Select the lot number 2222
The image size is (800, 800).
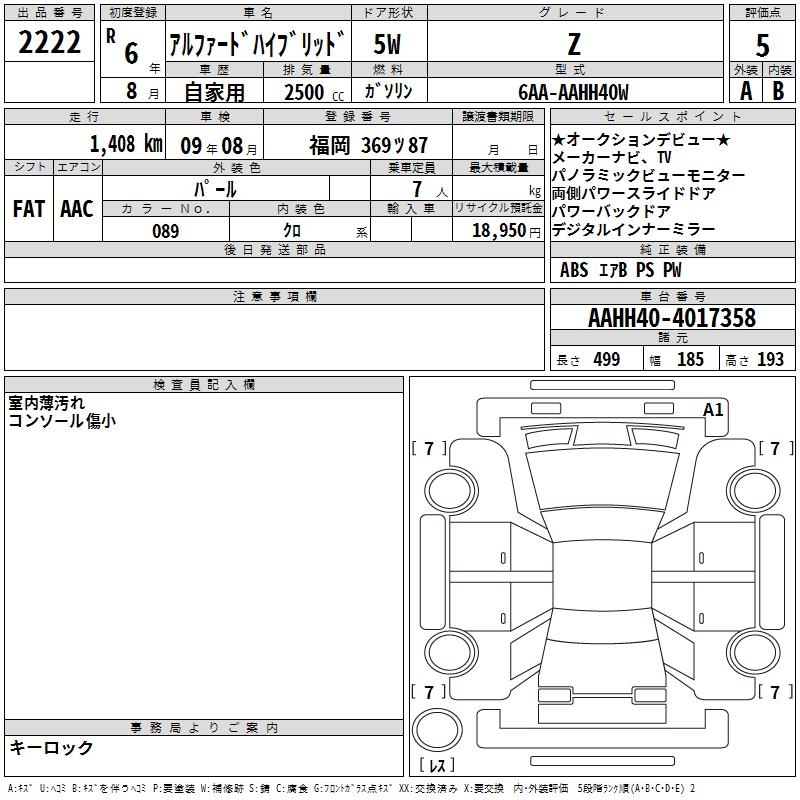50,42
